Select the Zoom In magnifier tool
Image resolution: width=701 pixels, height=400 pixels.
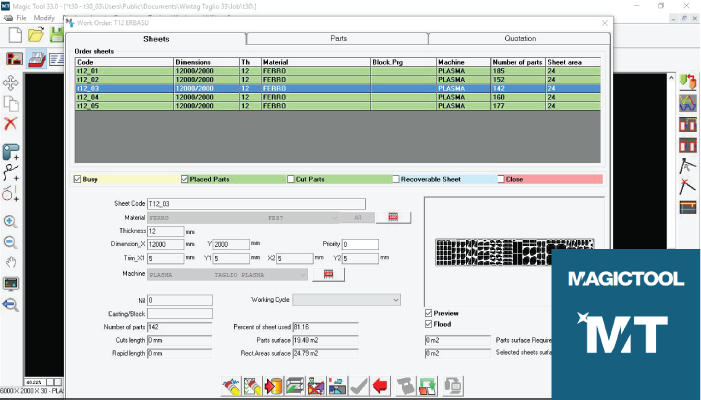point(11,222)
